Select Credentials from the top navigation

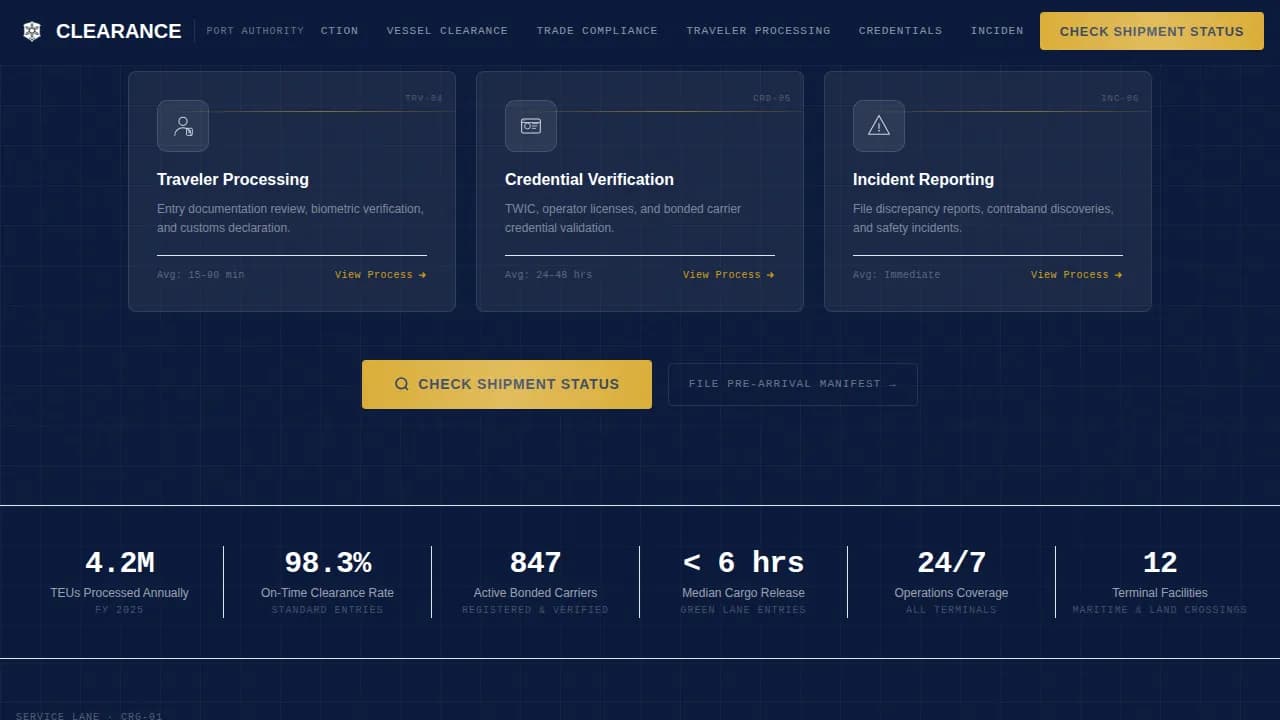pos(900,31)
